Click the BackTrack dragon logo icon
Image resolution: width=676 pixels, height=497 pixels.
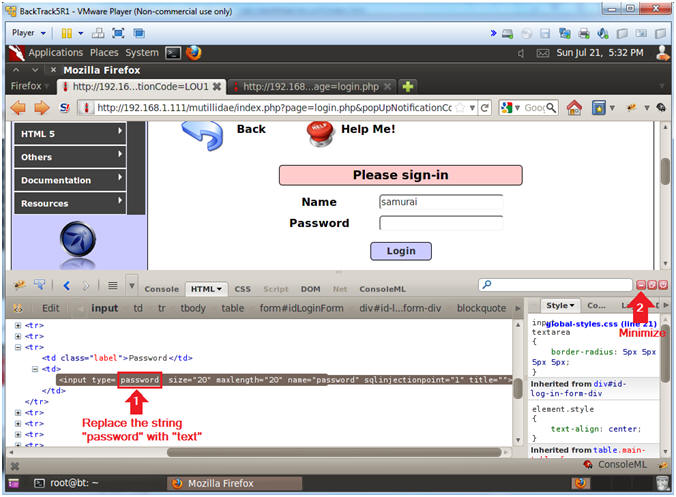point(17,53)
